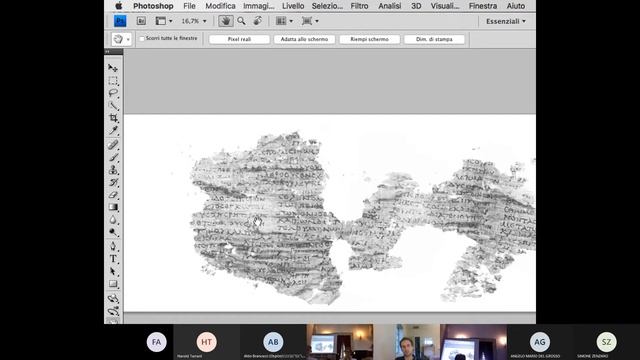Open the Screen Mode dropdown
Screen dimensions: 640x360
point(310,21)
